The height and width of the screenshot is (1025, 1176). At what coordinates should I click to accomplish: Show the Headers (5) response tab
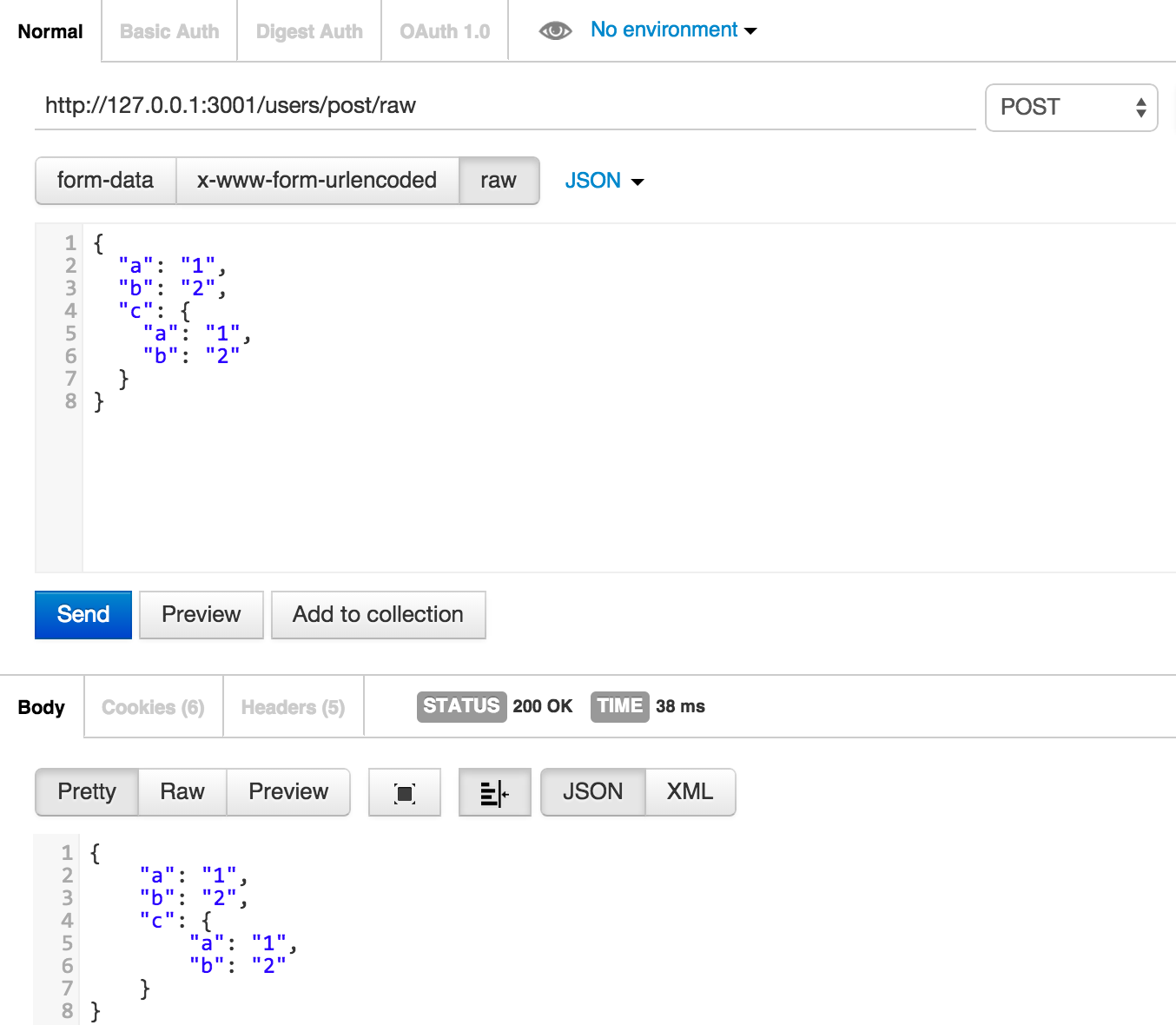(x=294, y=707)
